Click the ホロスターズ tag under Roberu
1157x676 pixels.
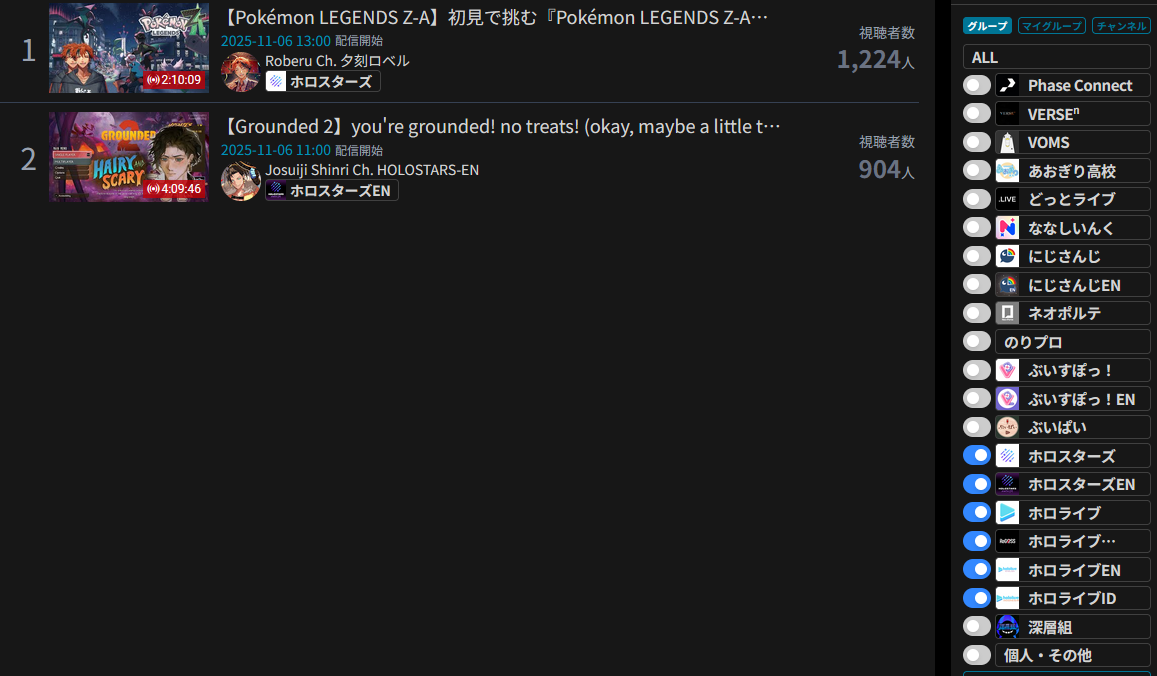tap(322, 81)
